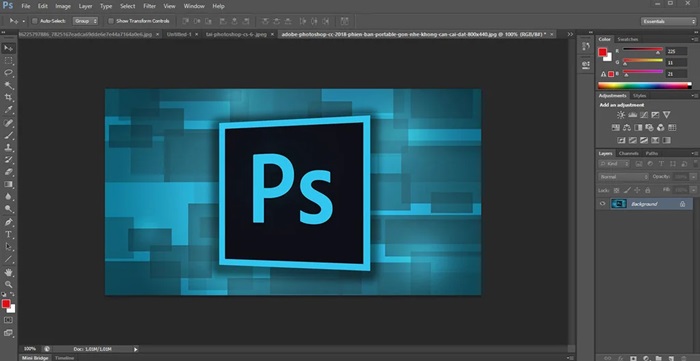The height and width of the screenshot is (361, 700).
Task: Select the Crop tool
Action: click(8, 97)
